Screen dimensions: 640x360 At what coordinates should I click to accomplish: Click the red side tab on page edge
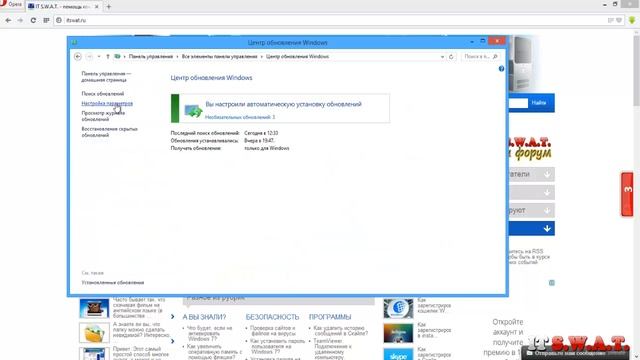pyautogui.click(x=627, y=194)
